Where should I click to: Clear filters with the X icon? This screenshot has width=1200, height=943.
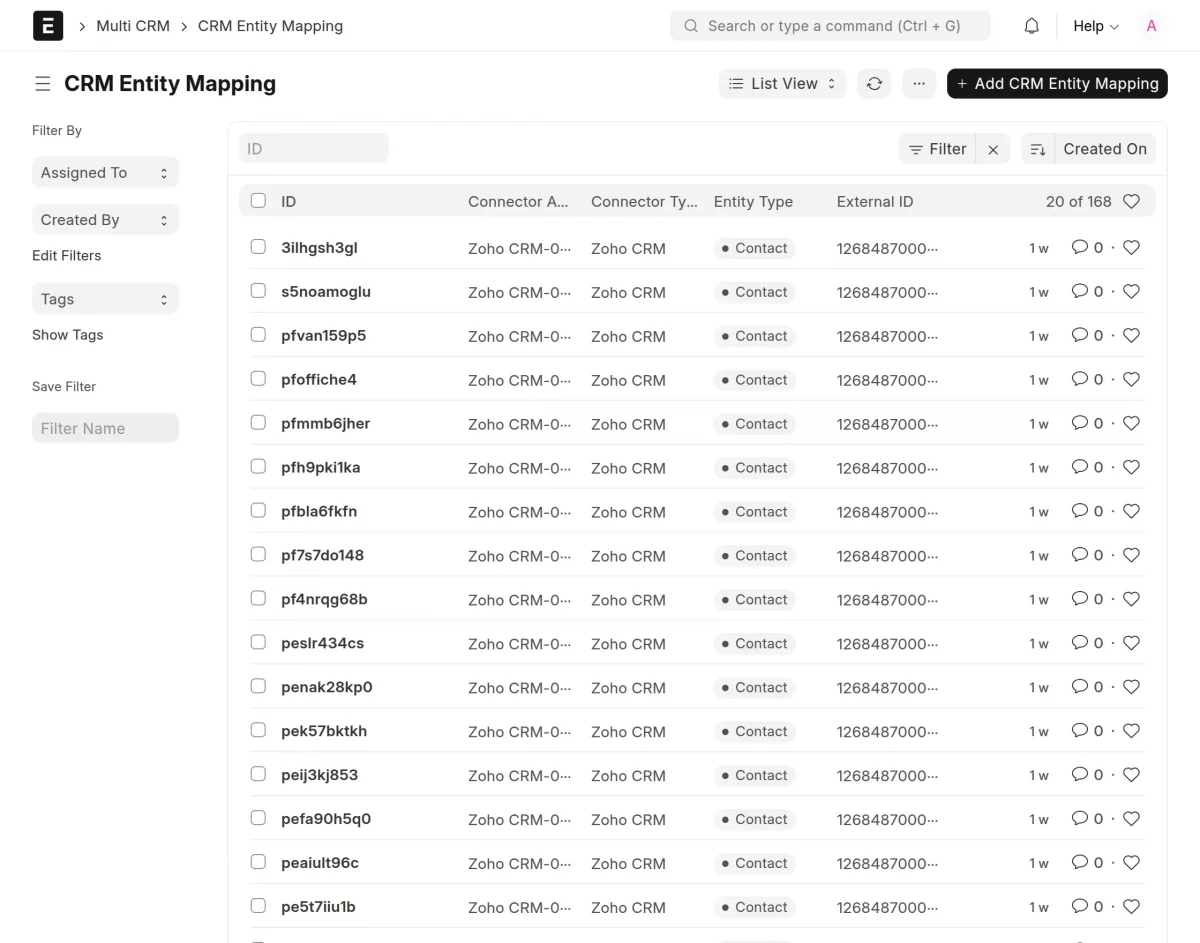993,150
